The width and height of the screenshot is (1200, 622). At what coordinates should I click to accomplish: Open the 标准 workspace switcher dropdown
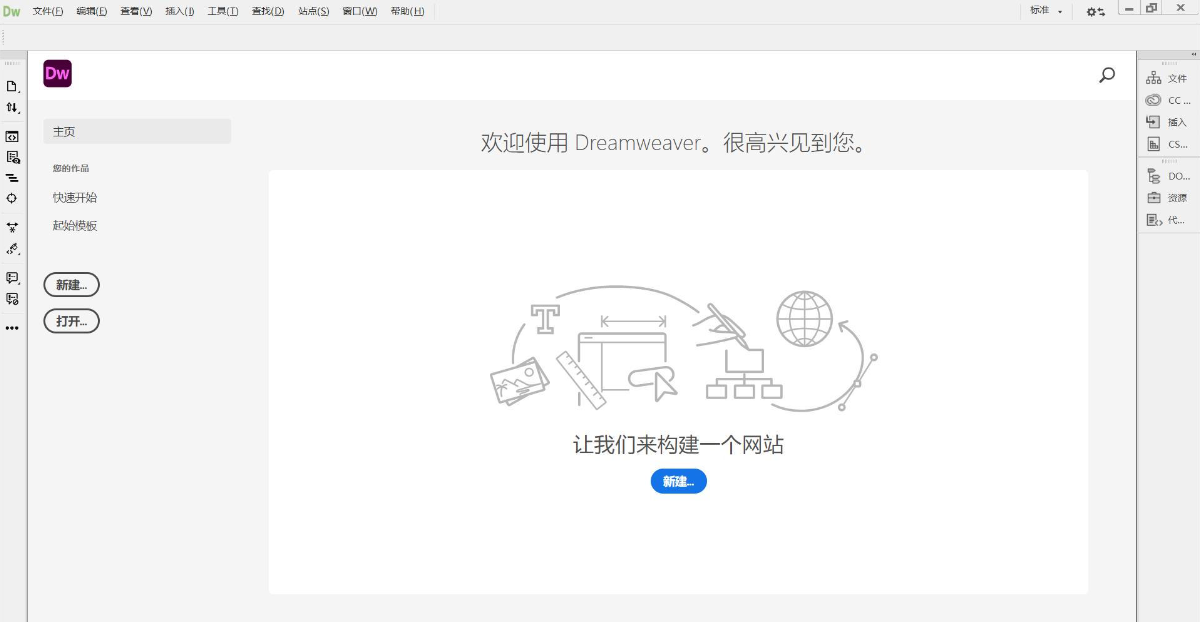tap(1047, 11)
